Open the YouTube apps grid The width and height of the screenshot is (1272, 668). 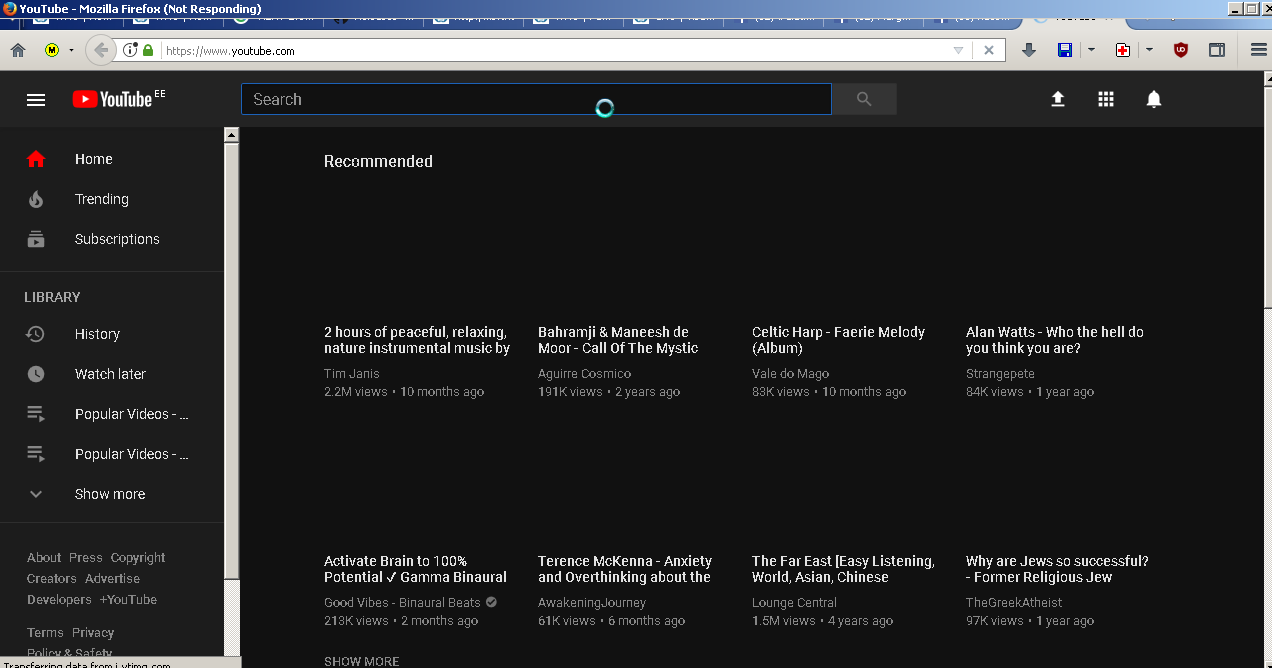coord(1105,99)
